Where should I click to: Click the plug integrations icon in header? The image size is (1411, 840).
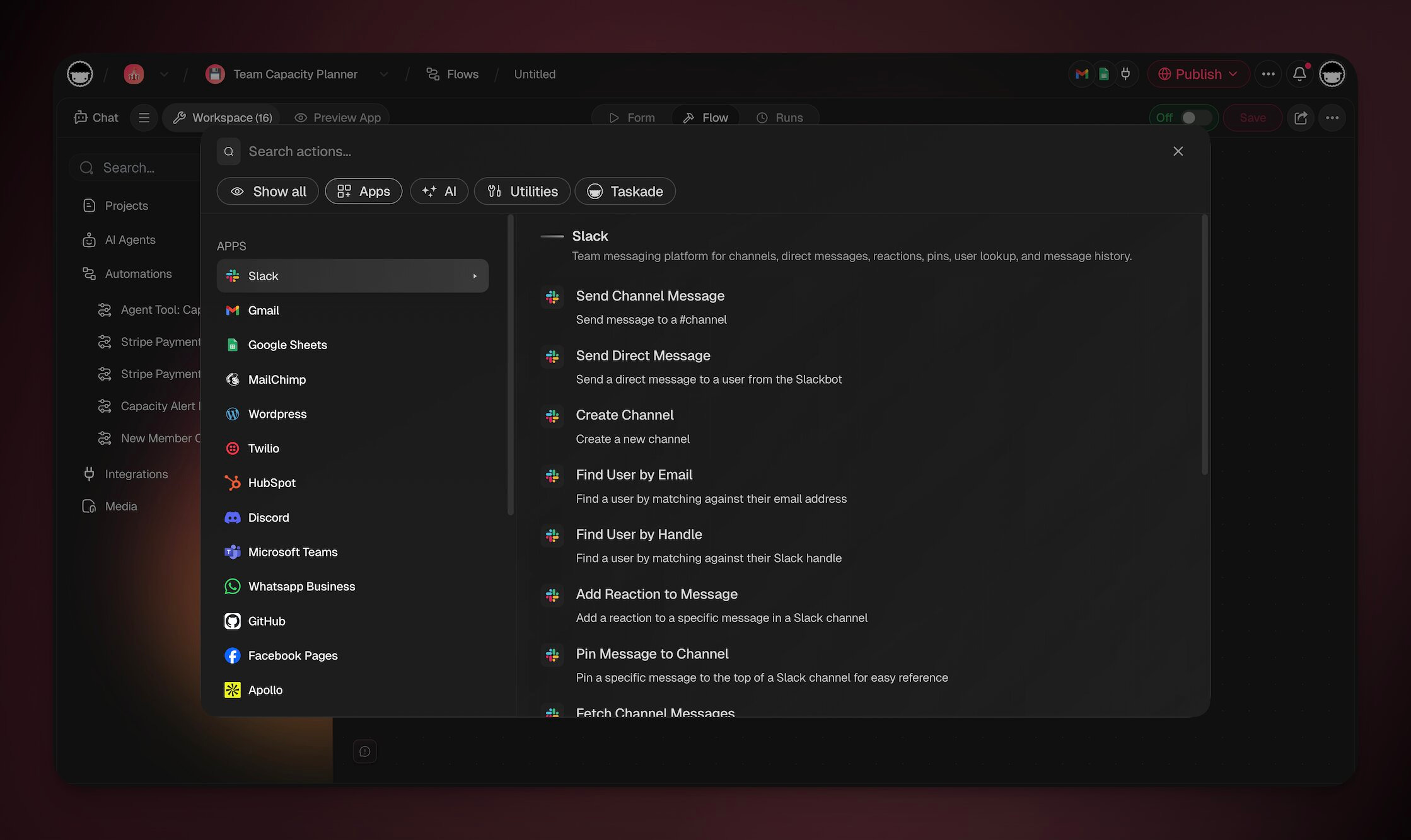pyautogui.click(x=1125, y=74)
